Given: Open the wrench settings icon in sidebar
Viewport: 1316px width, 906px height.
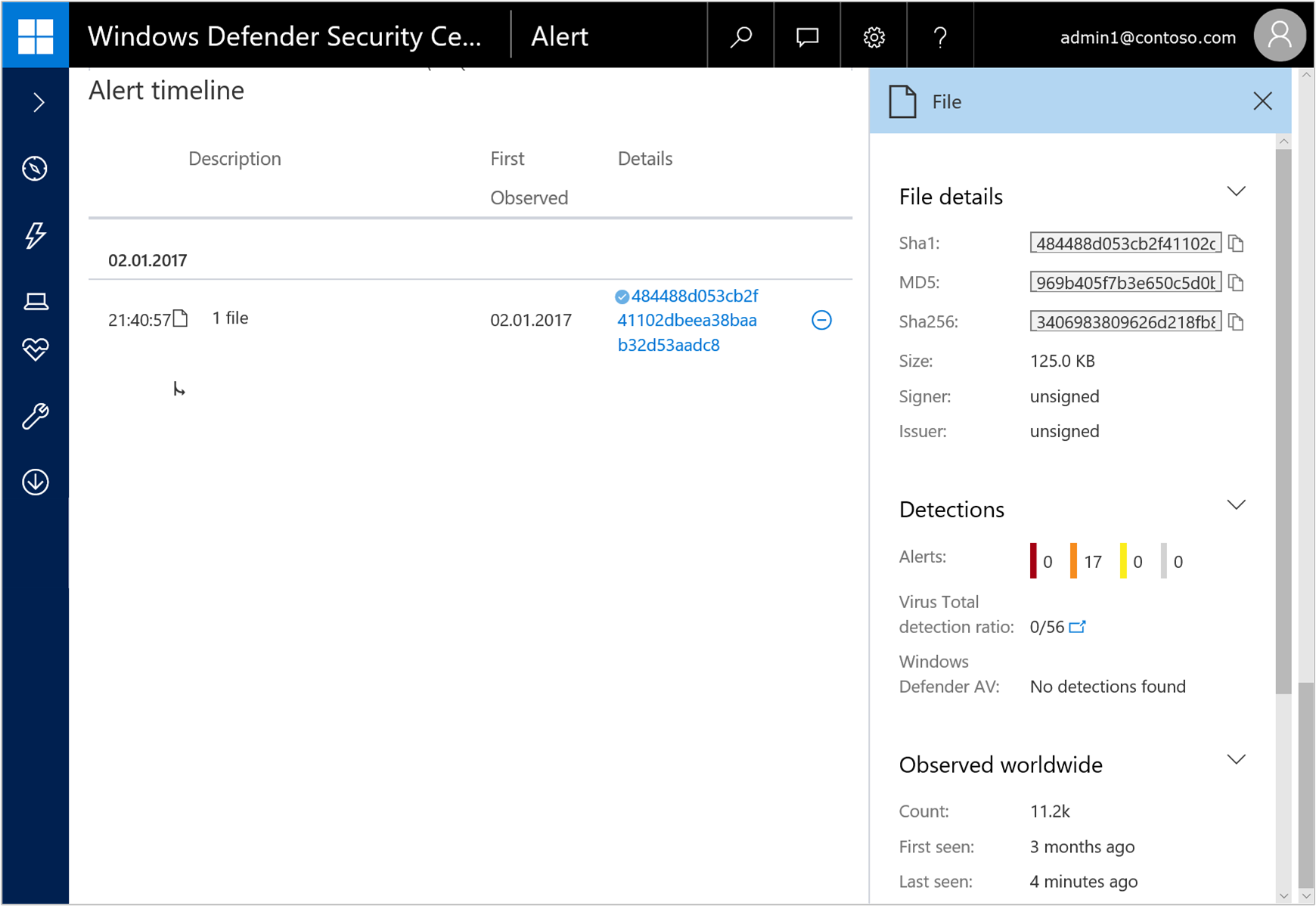Looking at the screenshot, I should tap(35, 416).
